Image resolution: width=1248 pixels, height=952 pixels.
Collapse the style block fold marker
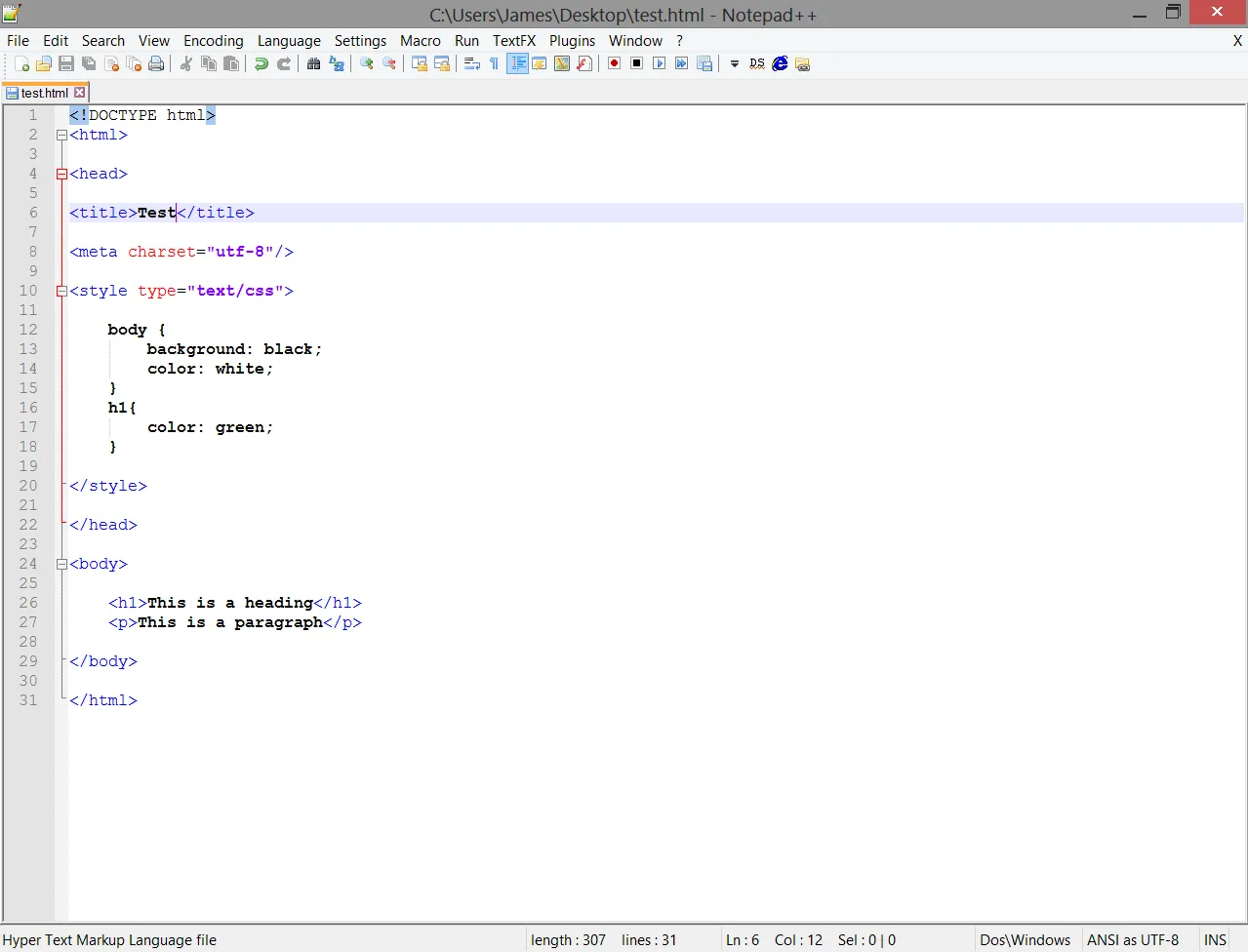[61, 291]
